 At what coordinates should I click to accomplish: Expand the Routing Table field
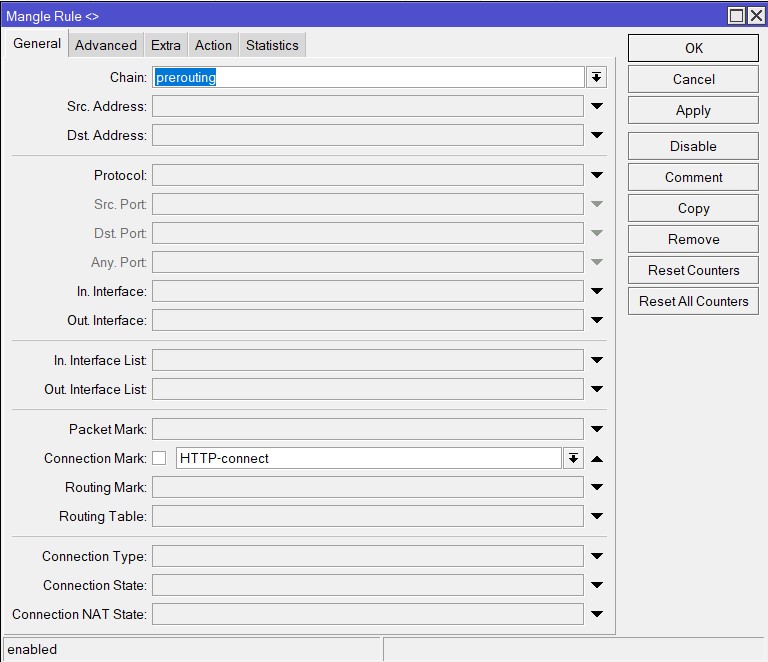(597, 516)
